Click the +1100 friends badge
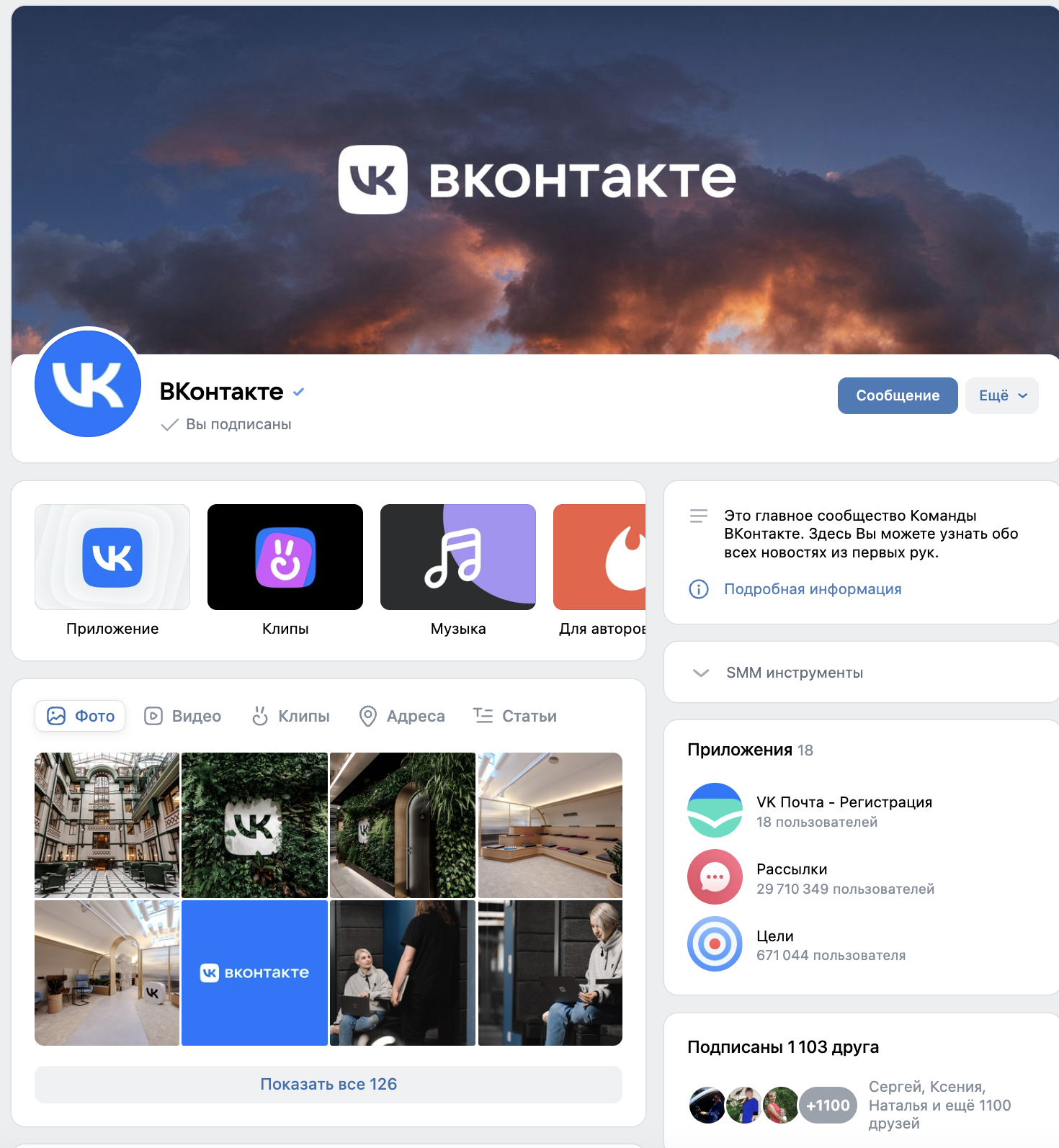Image resolution: width=1059 pixels, height=1148 pixels. 828,1106
